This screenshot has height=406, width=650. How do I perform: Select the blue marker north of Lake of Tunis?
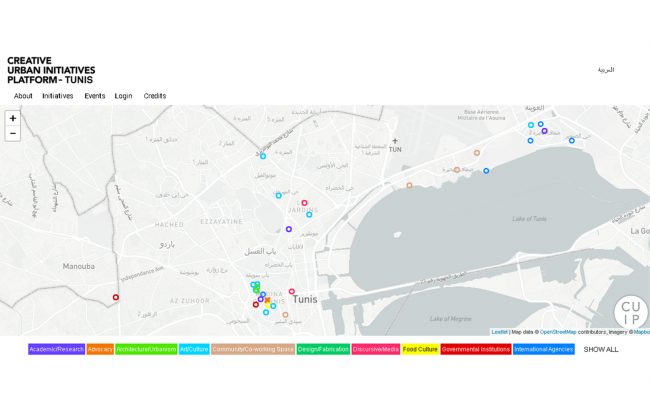click(x=486, y=171)
